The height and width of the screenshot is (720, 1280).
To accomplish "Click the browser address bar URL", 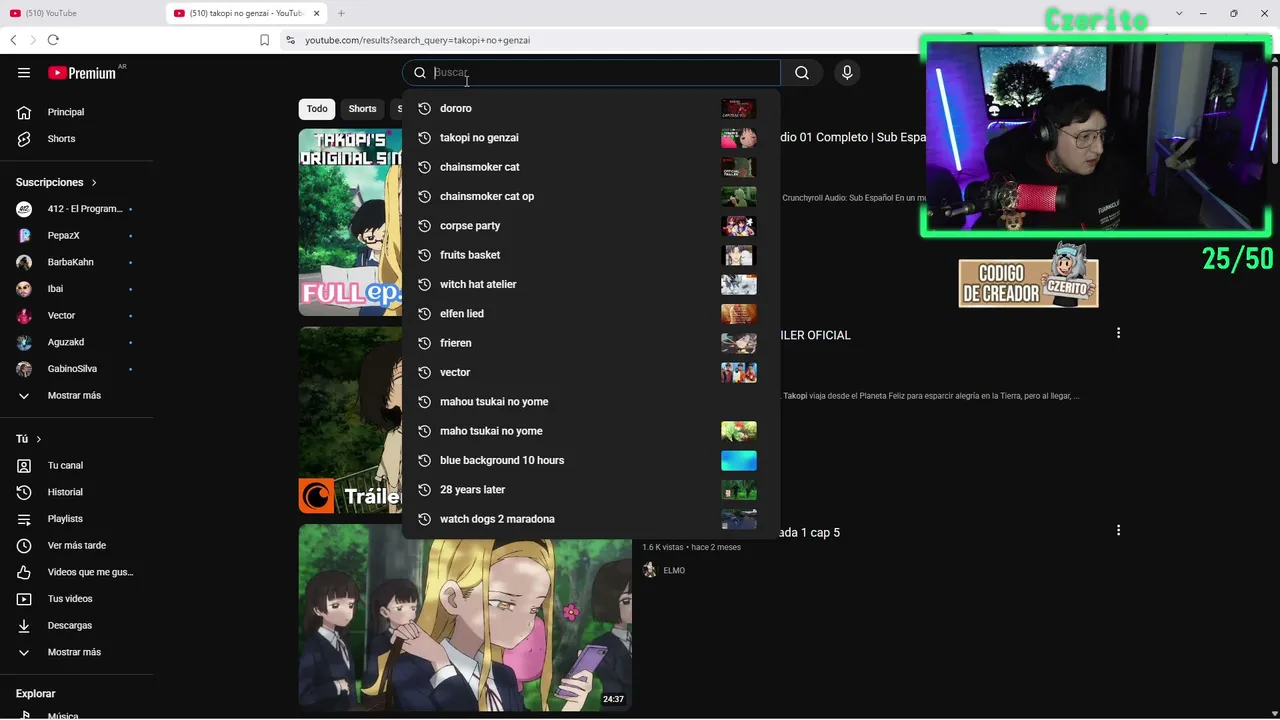I will 417,40.
